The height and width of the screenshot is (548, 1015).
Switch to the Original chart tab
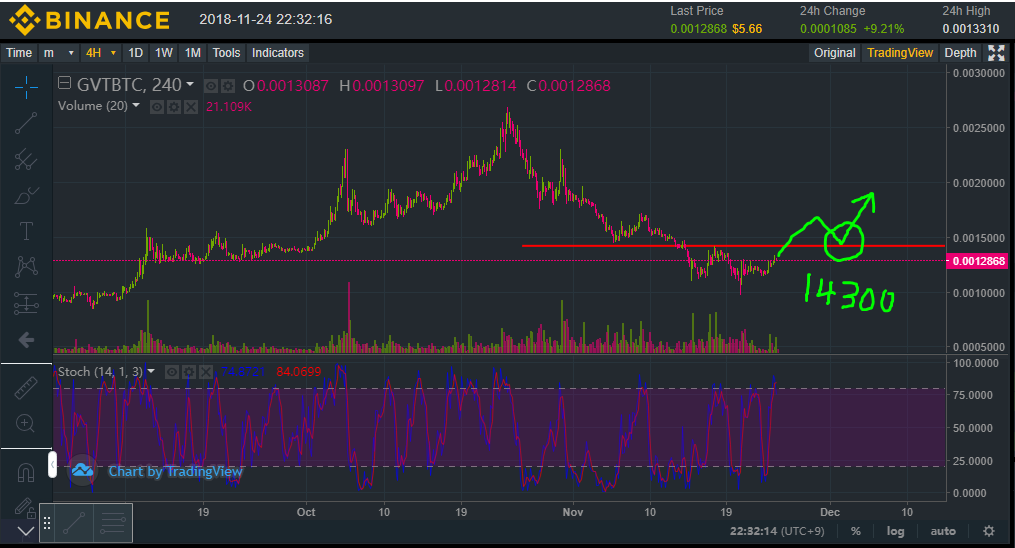click(834, 53)
